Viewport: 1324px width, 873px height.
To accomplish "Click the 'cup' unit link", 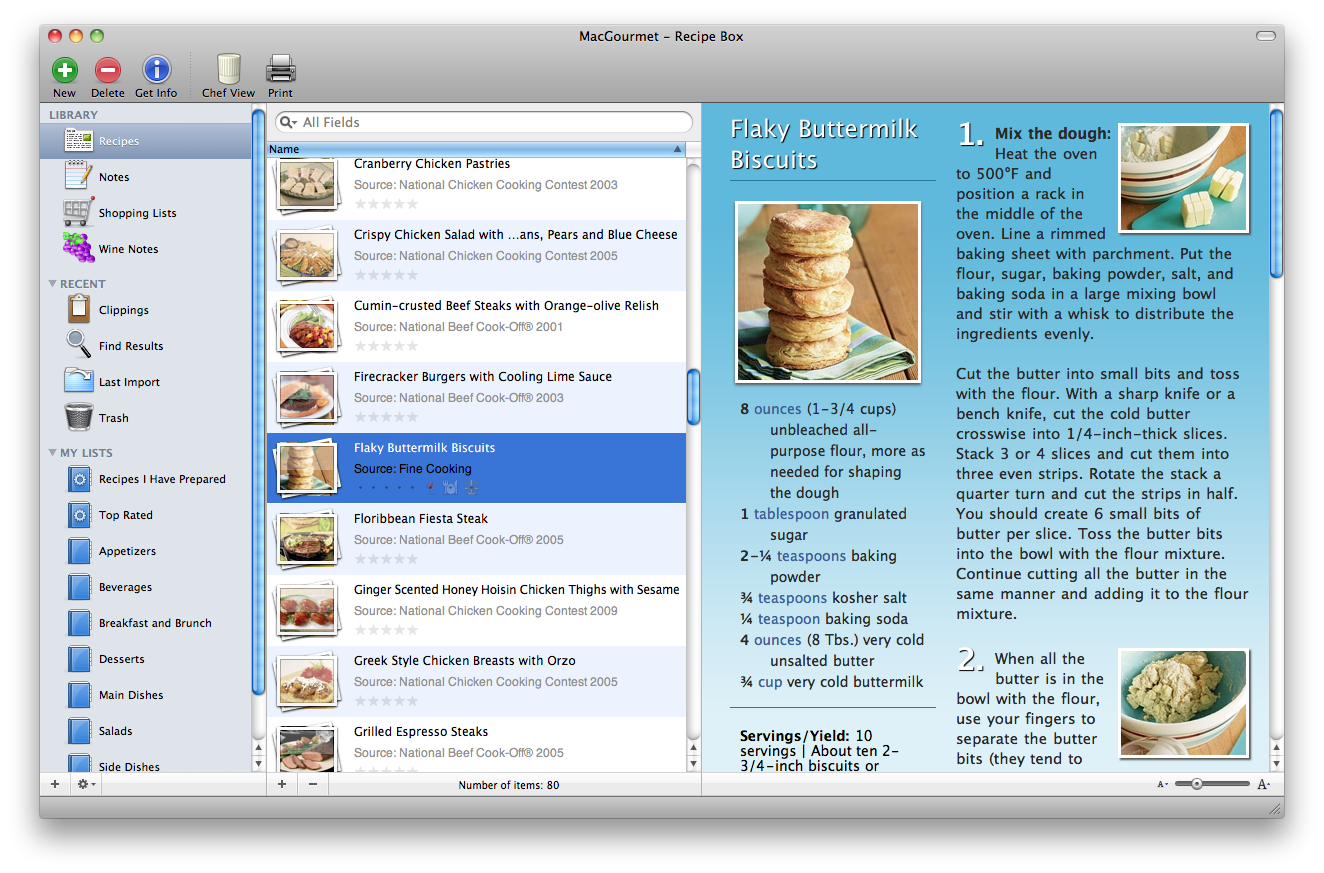I will pos(770,682).
